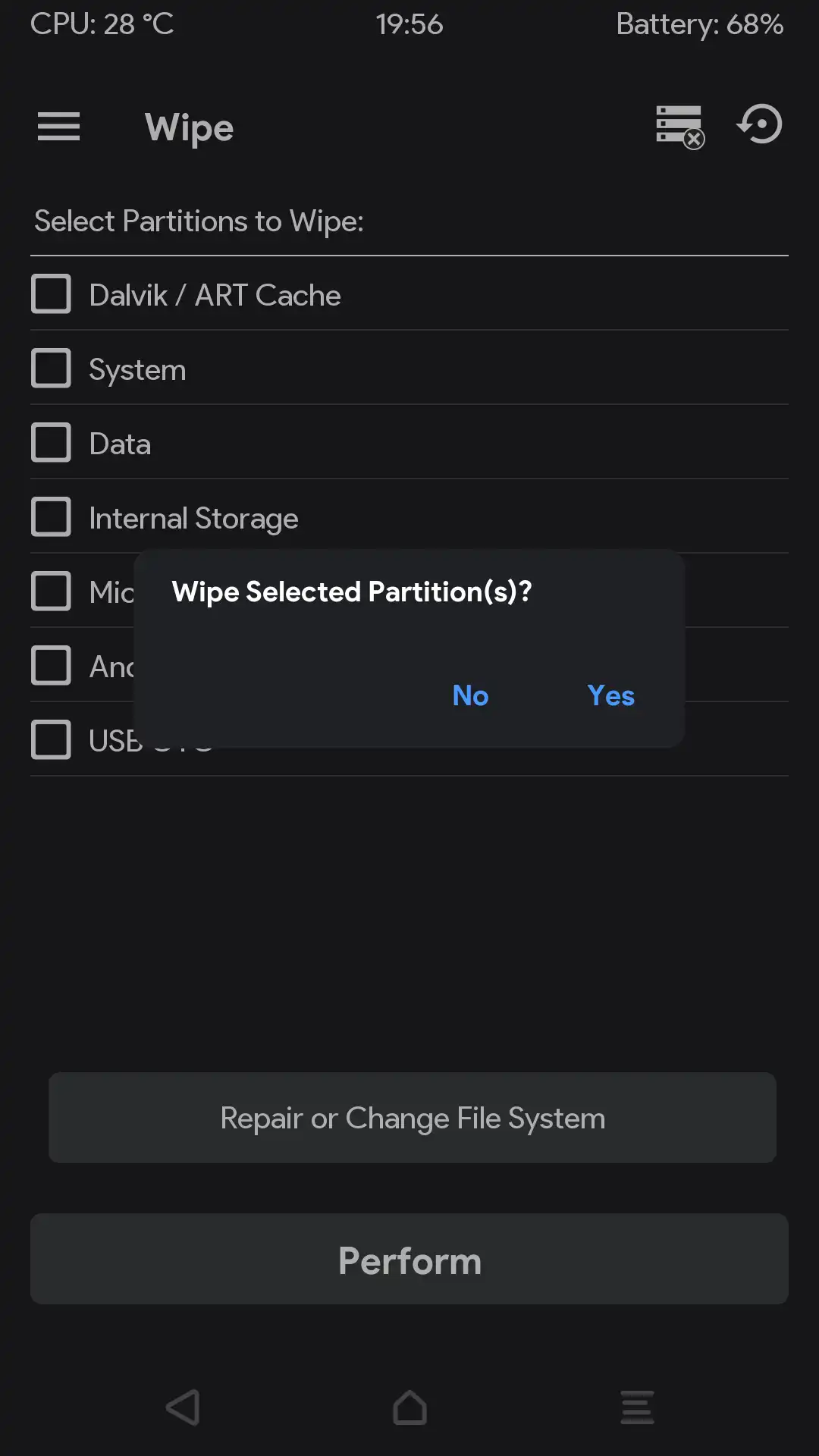Toggle the Micro SD partition checkbox
The image size is (819, 1456).
51,591
